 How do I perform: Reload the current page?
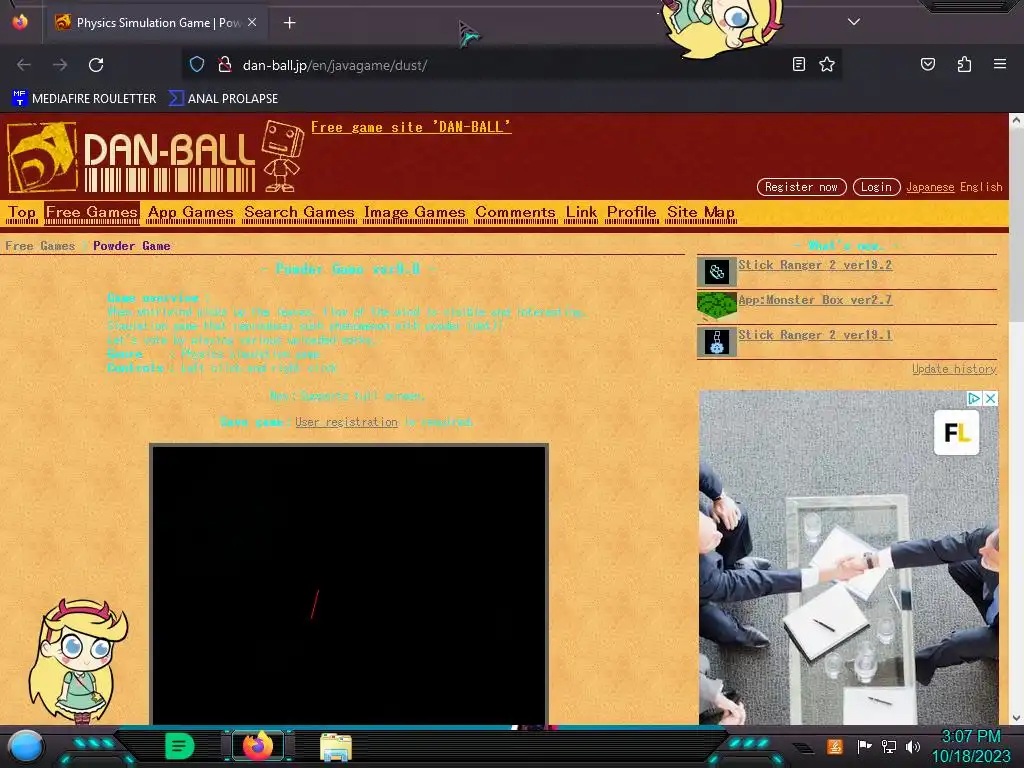click(96, 65)
